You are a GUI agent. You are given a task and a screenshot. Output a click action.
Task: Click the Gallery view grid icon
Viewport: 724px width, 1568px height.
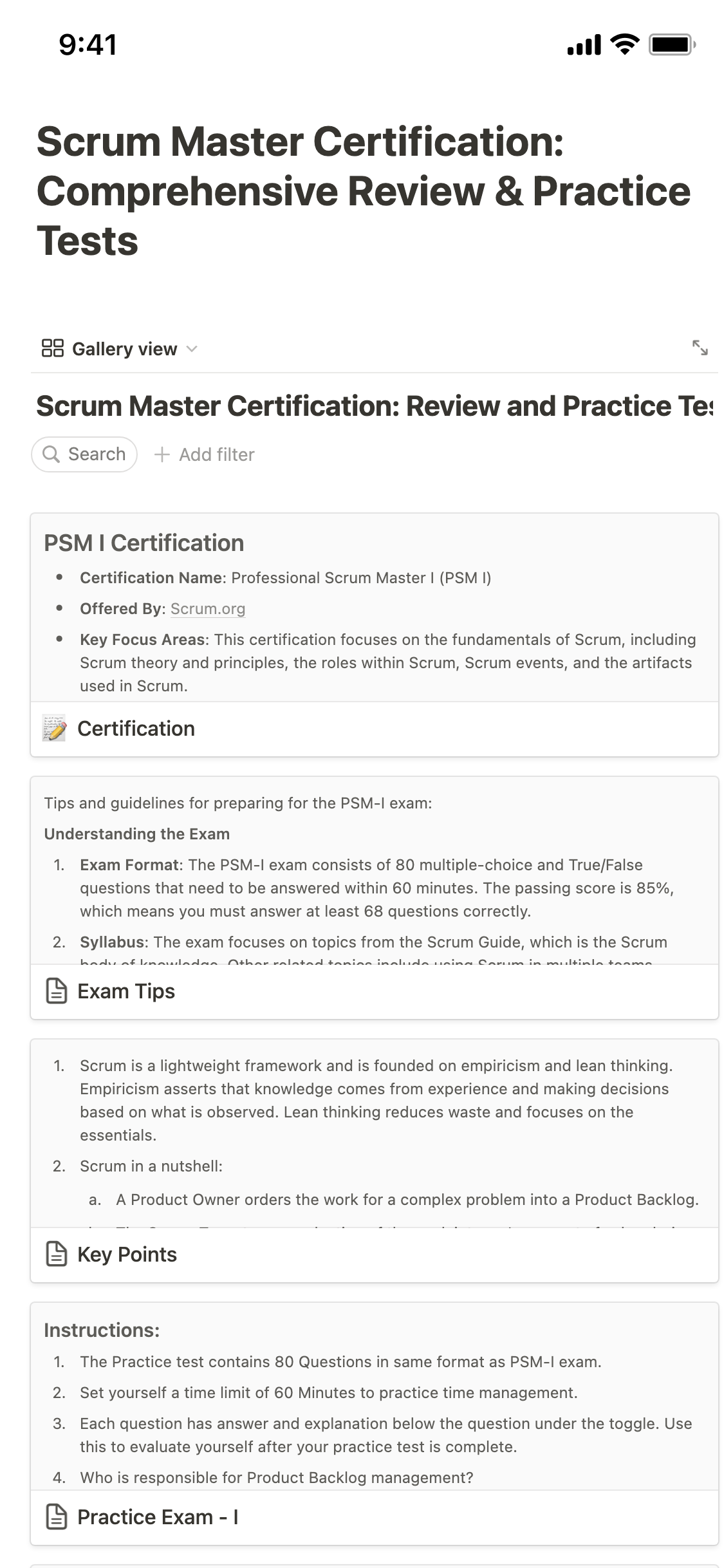(52, 348)
